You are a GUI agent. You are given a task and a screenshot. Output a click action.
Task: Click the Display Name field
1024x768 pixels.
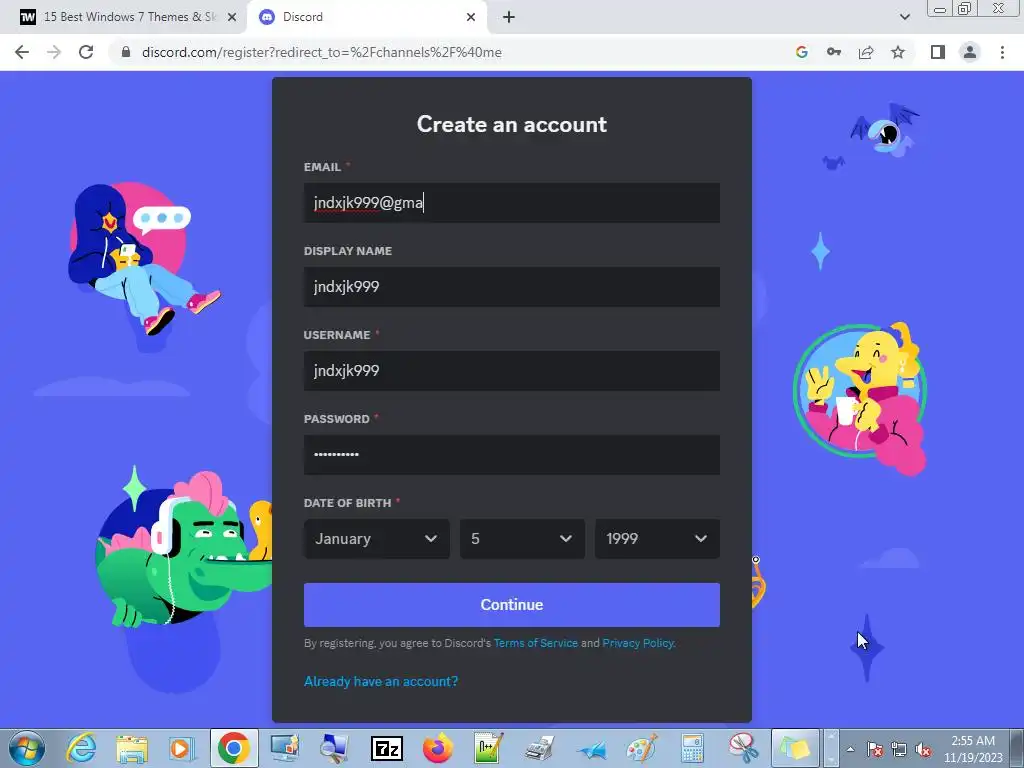511,287
